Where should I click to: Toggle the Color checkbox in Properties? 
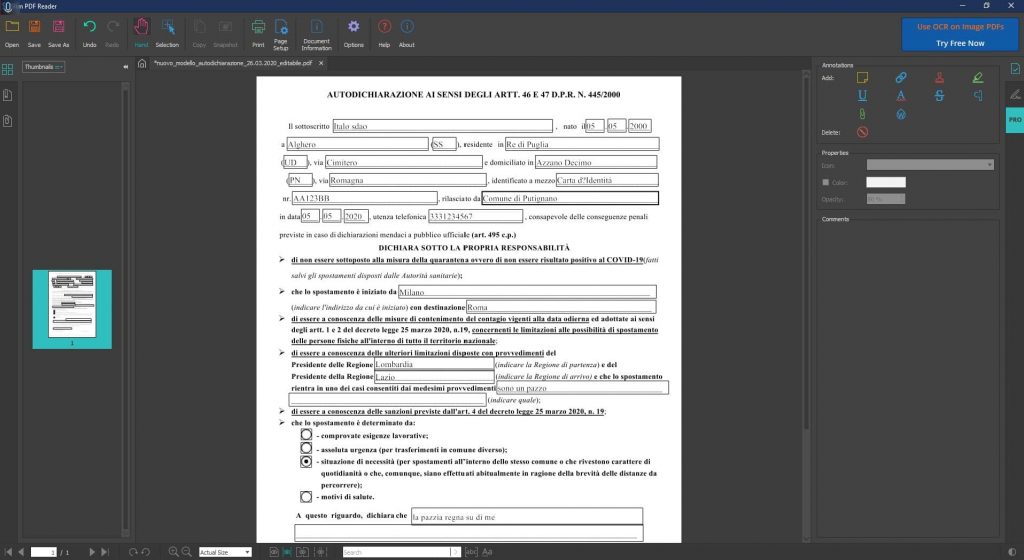point(825,182)
